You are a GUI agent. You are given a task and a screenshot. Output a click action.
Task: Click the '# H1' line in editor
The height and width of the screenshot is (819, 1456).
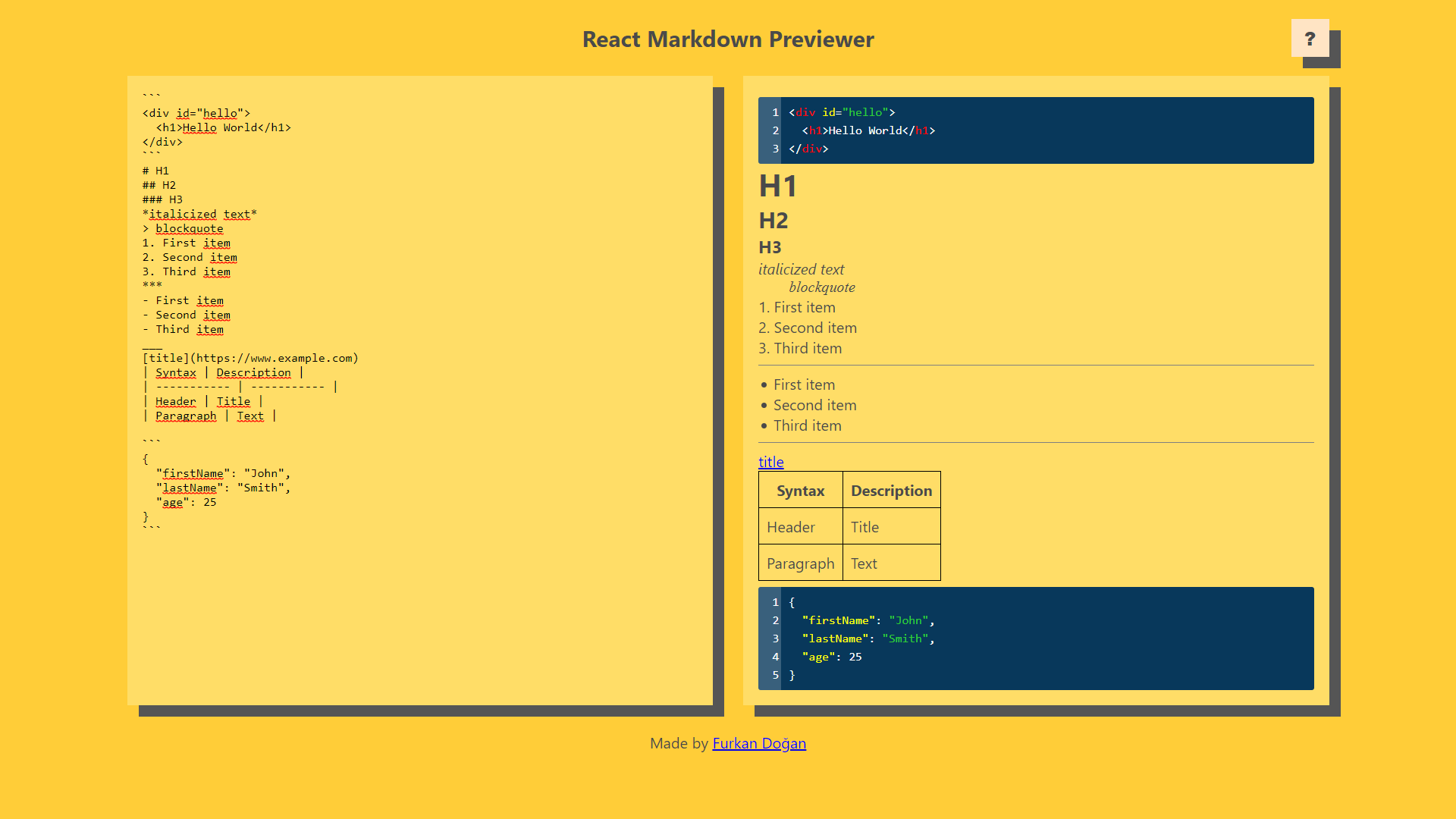(x=155, y=171)
